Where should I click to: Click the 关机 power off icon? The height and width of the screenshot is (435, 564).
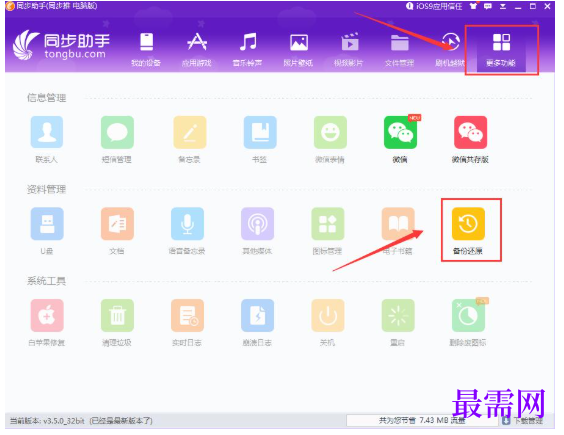[x=328, y=315]
